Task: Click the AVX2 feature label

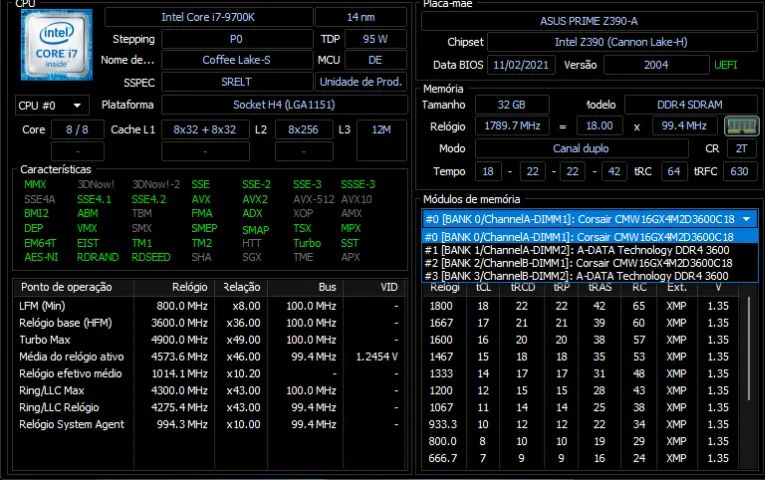Action: pyautogui.click(x=255, y=199)
